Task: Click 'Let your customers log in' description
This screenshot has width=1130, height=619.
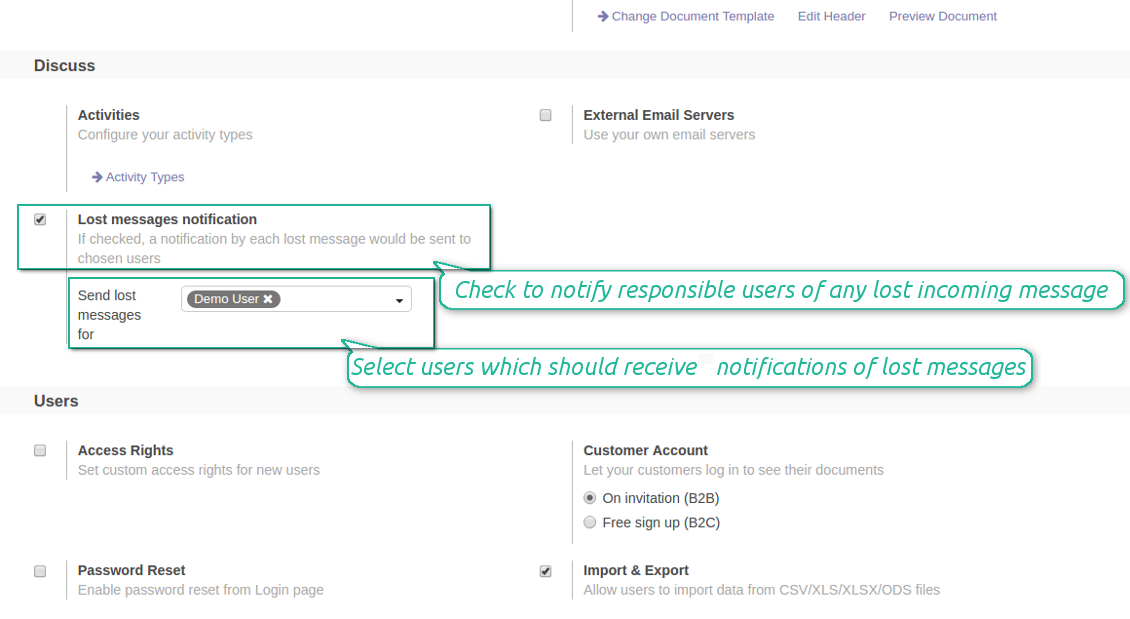Action: tap(734, 470)
